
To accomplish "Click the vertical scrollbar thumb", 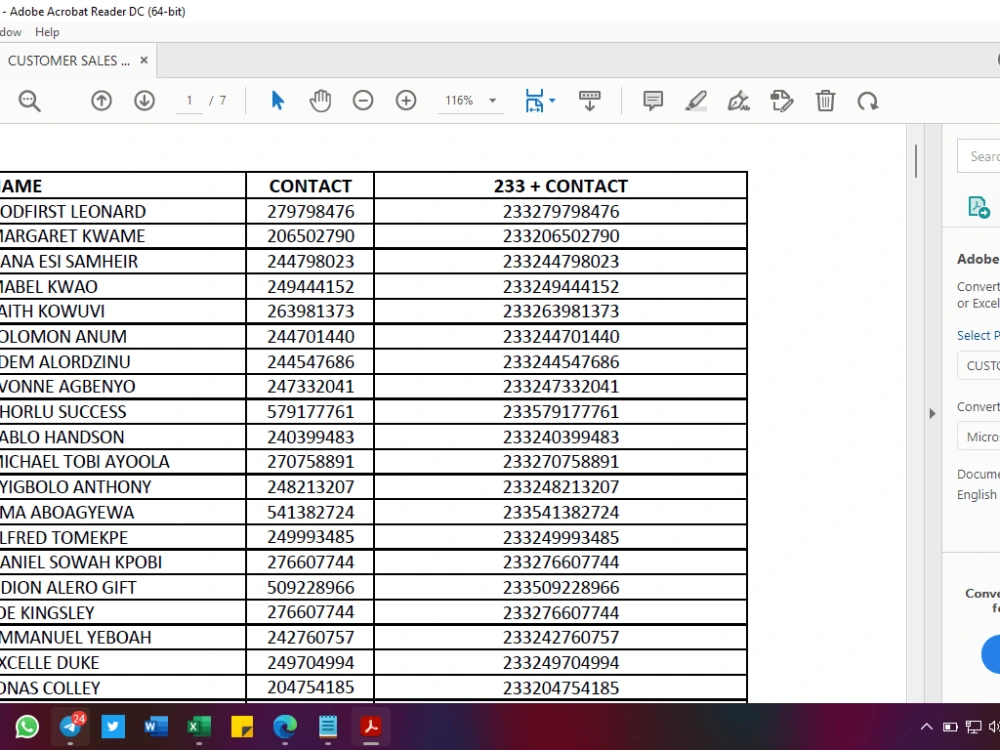I will pyautogui.click(x=916, y=161).
